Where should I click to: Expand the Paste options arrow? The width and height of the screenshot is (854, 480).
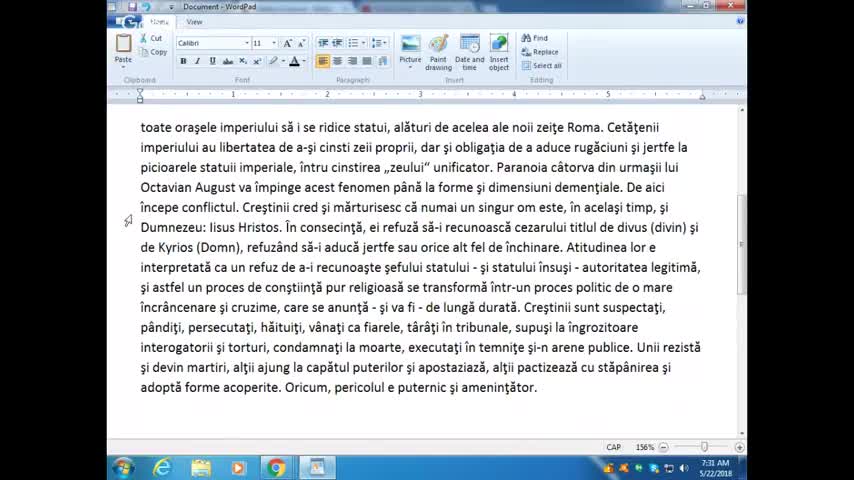[123, 67]
